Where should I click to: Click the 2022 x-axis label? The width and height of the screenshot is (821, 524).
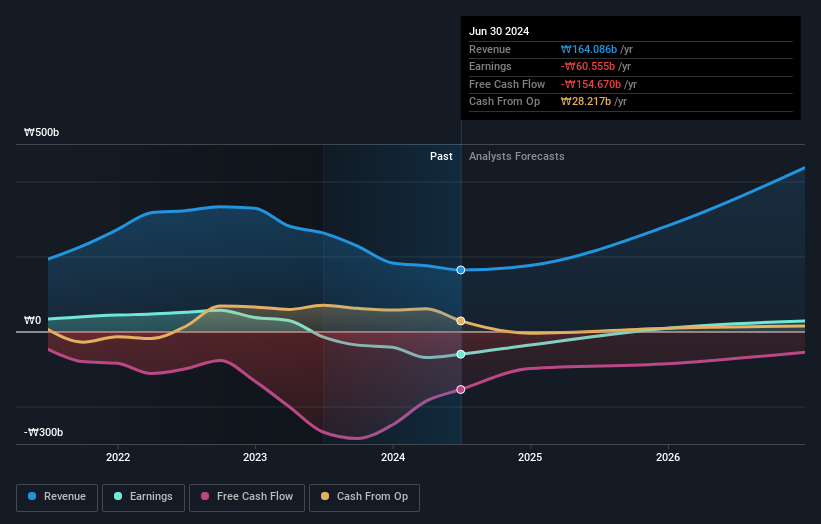(118, 458)
